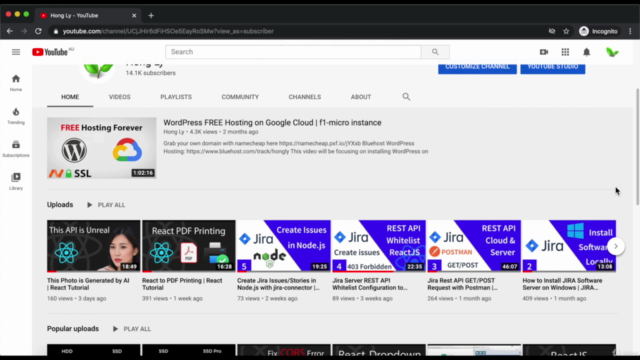Open the Popular uploads heading

point(73,329)
